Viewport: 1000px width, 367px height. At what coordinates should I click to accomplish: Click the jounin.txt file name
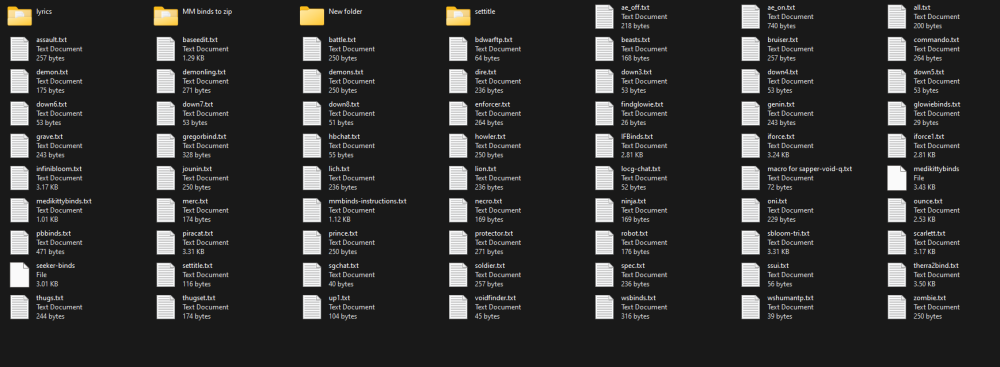point(197,169)
